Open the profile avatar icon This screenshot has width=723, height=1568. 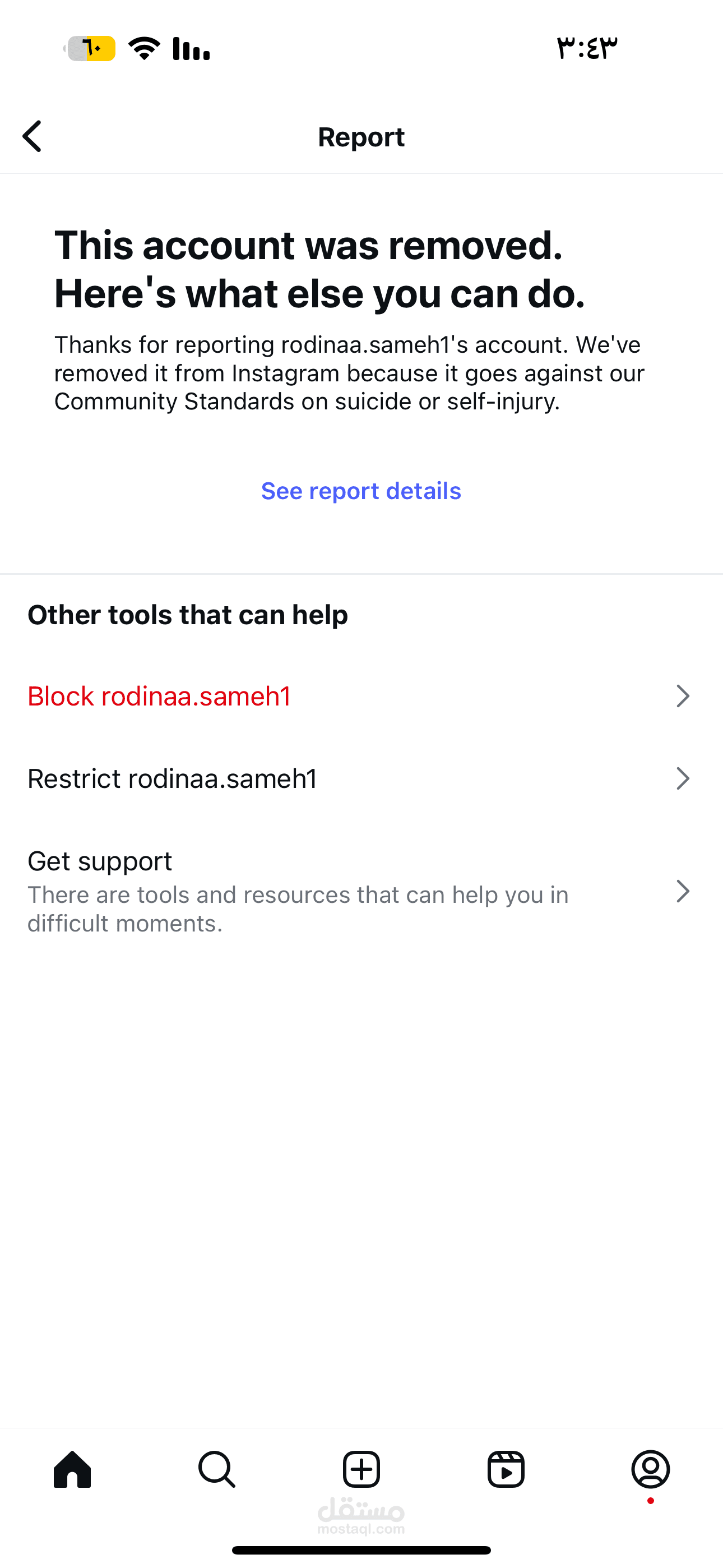pyautogui.click(x=651, y=1469)
